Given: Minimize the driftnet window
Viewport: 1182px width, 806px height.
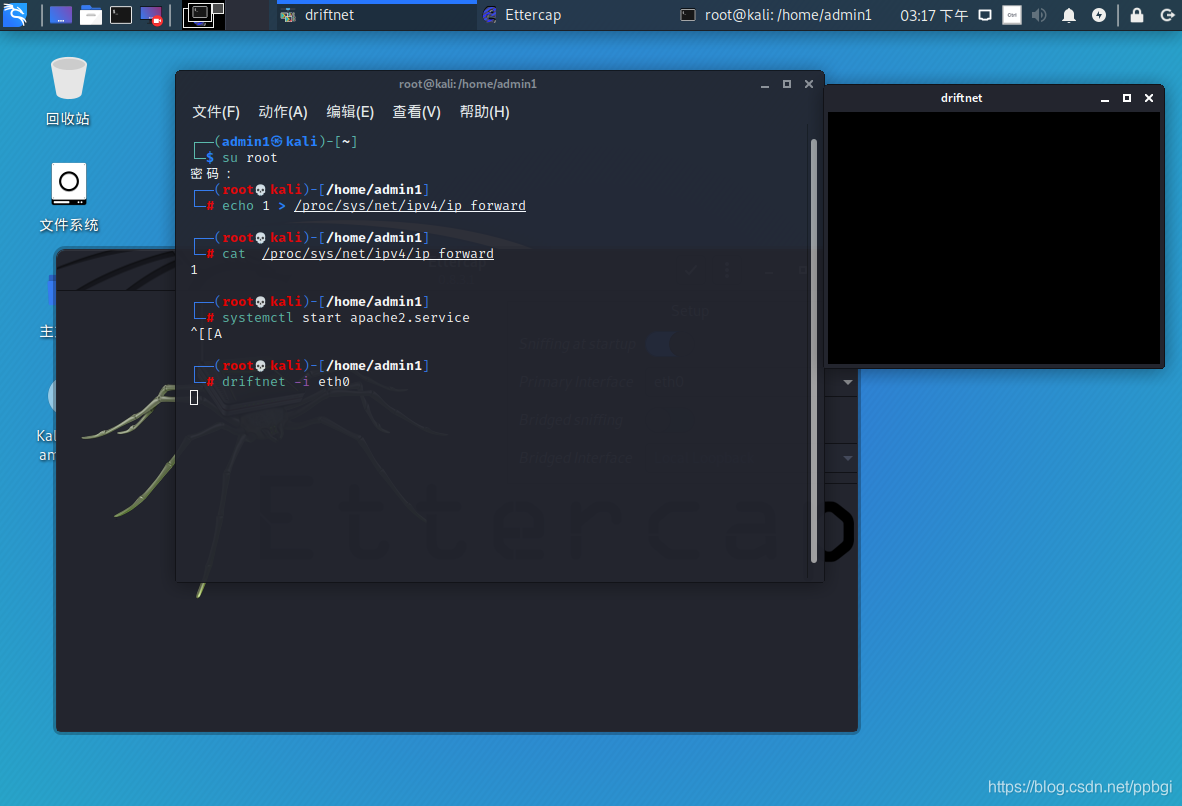Looking at the screenshot, I should point(1105,98).
